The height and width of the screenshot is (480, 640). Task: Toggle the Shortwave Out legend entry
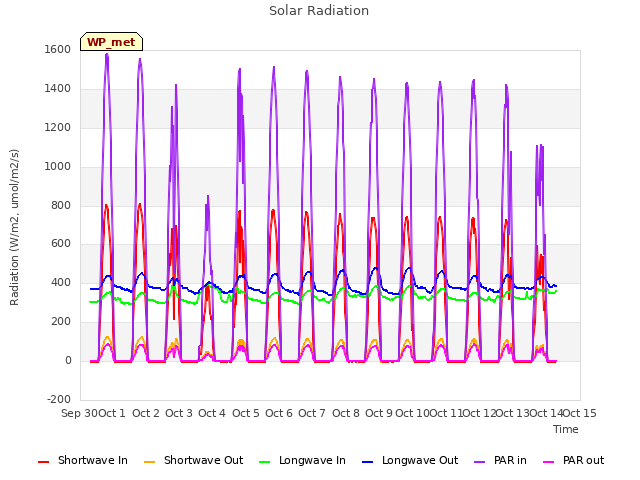coord(194,460)
